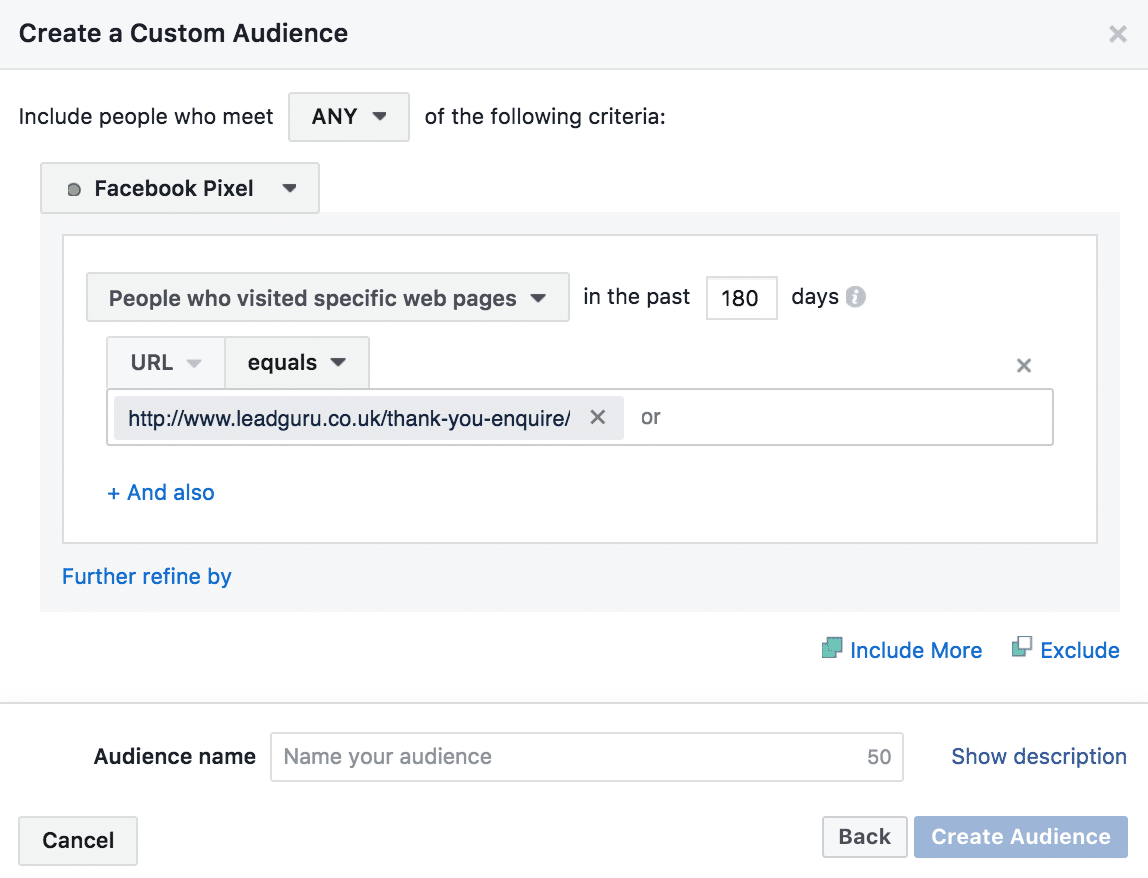This screenshot has height=878, width=1148.
Task: Open the equals operator dropdown
Action: pos(297,362)
